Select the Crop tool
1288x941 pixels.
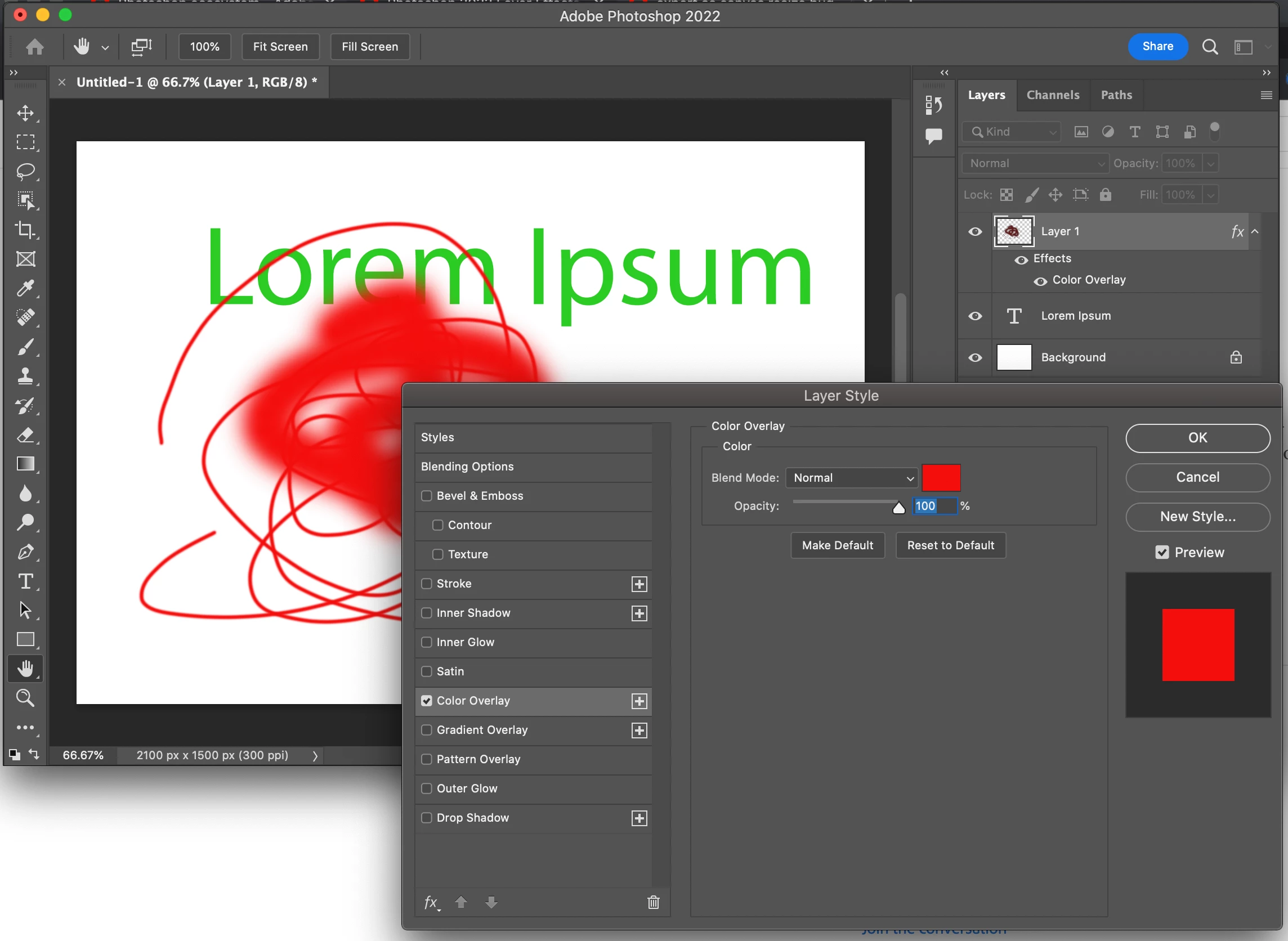tap(25, 230)
